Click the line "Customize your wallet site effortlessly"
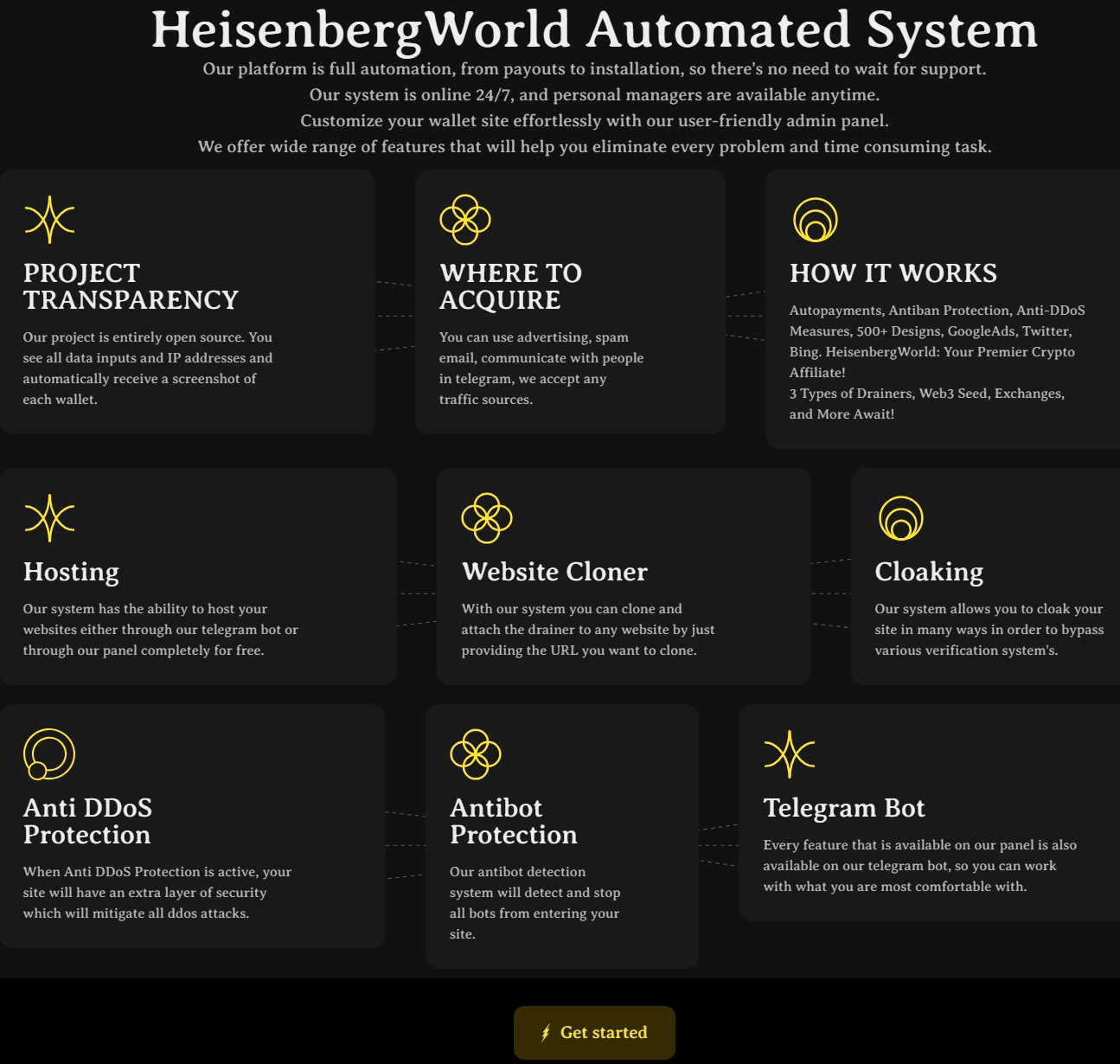Image resolution: width=1120 pixels, height=1064 pixels. pos(594,120)
